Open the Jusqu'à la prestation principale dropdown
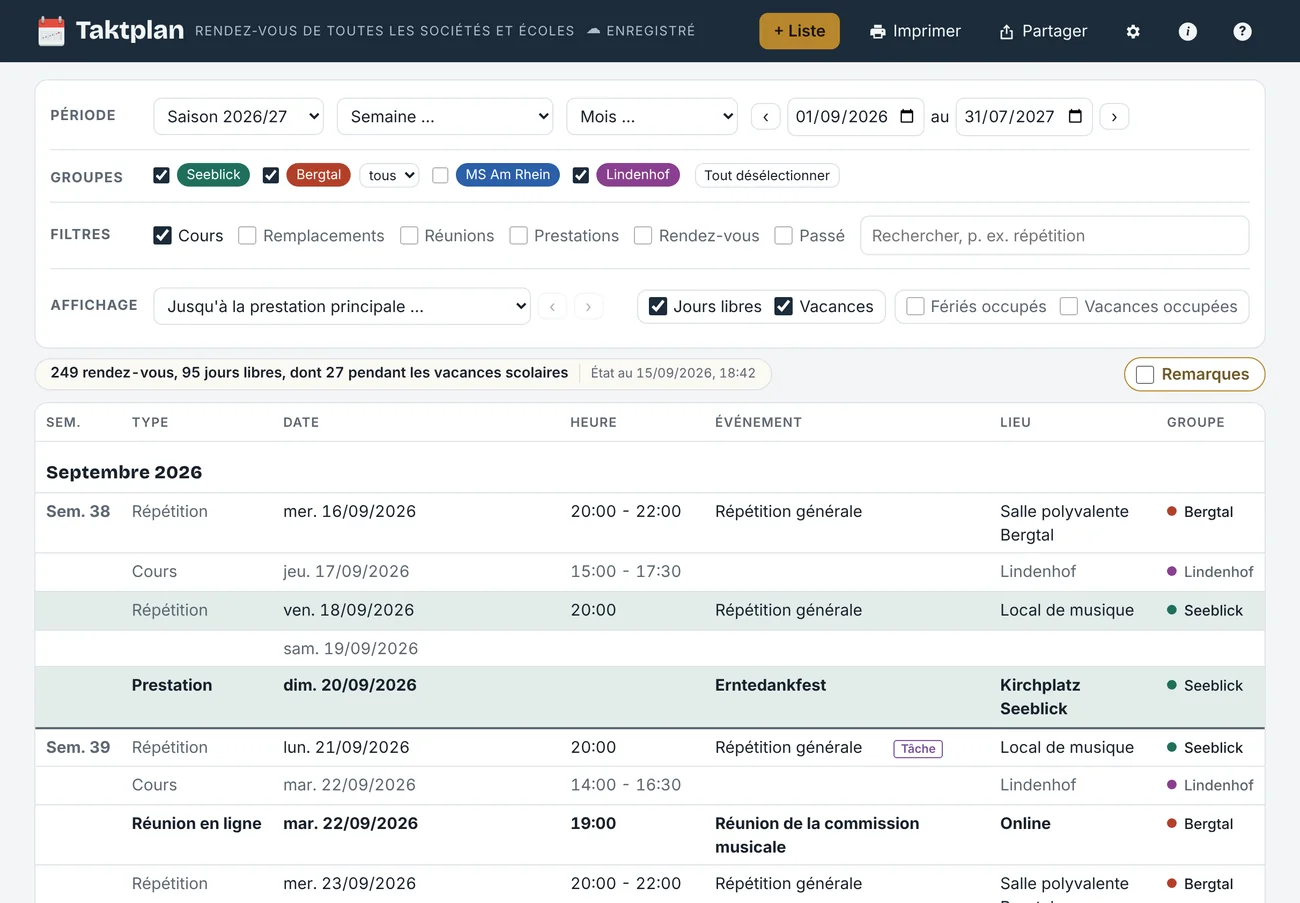This screenshot has width=1300, height=903. click(342, 306)
